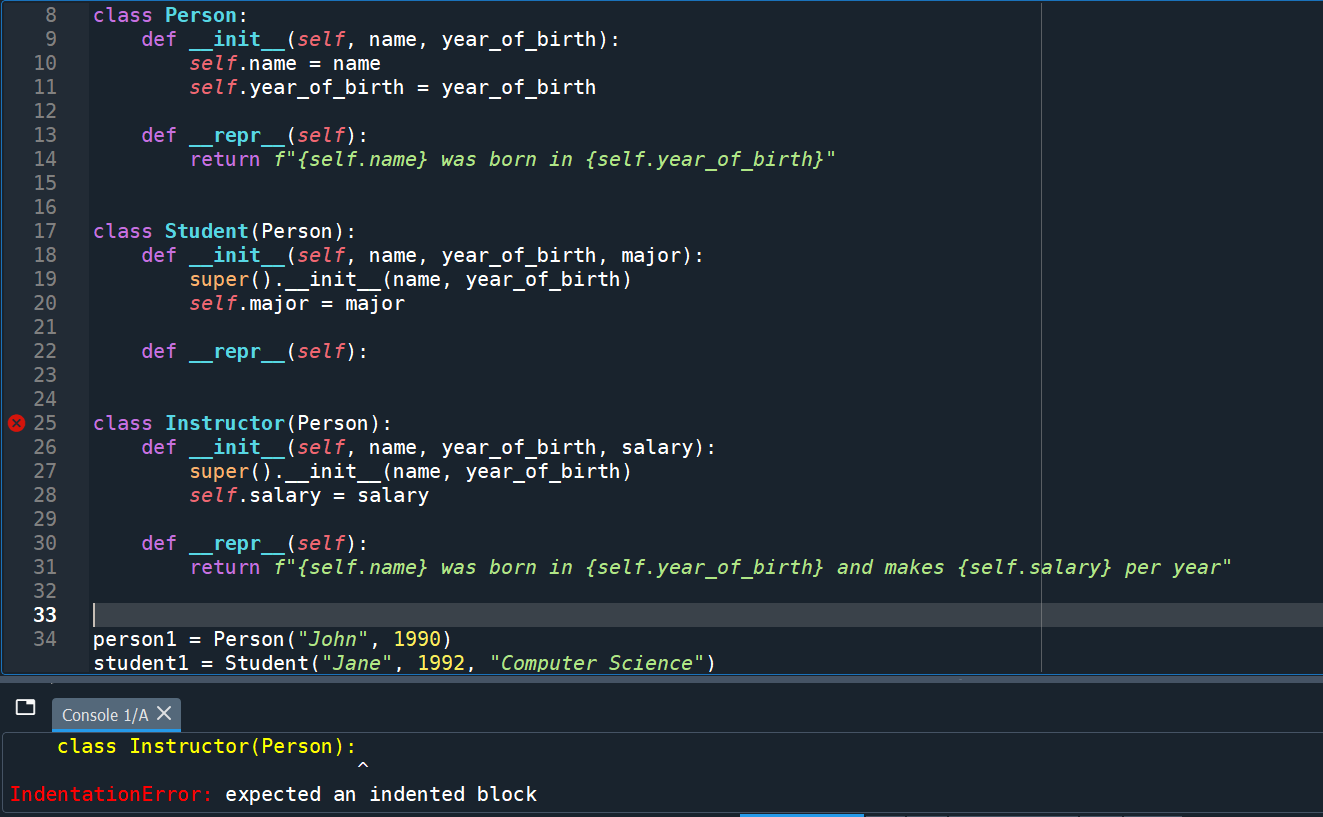Click the Instructor class name on line 25
The image size is (1323, 817).
point(226,423)
